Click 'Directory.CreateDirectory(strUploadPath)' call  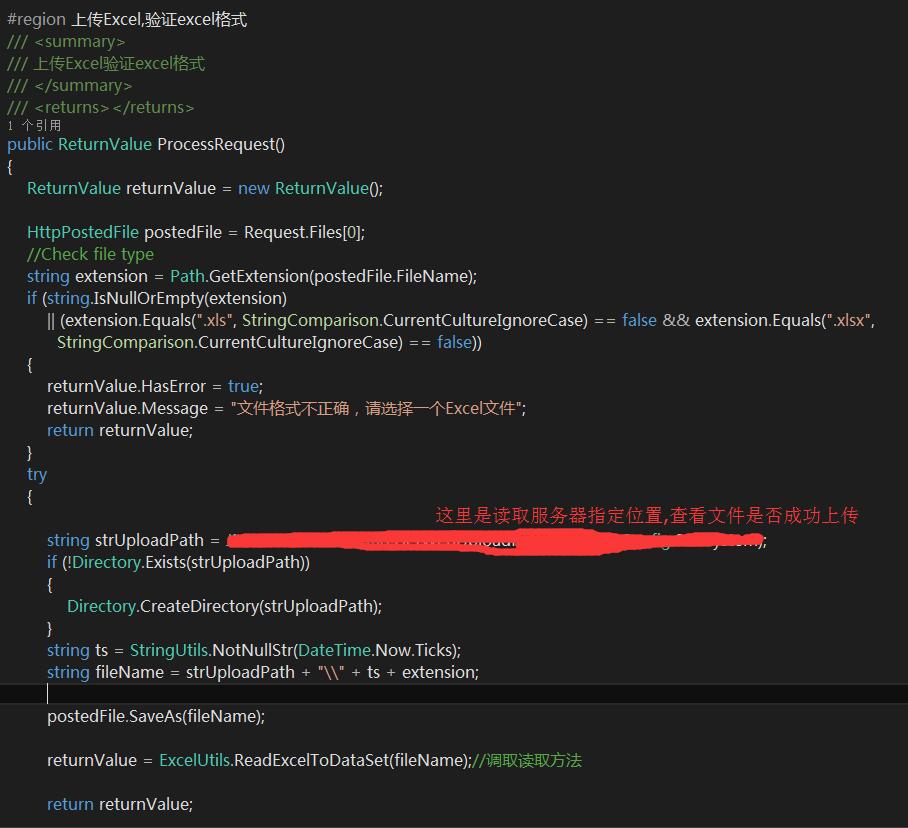click(224, 606)
